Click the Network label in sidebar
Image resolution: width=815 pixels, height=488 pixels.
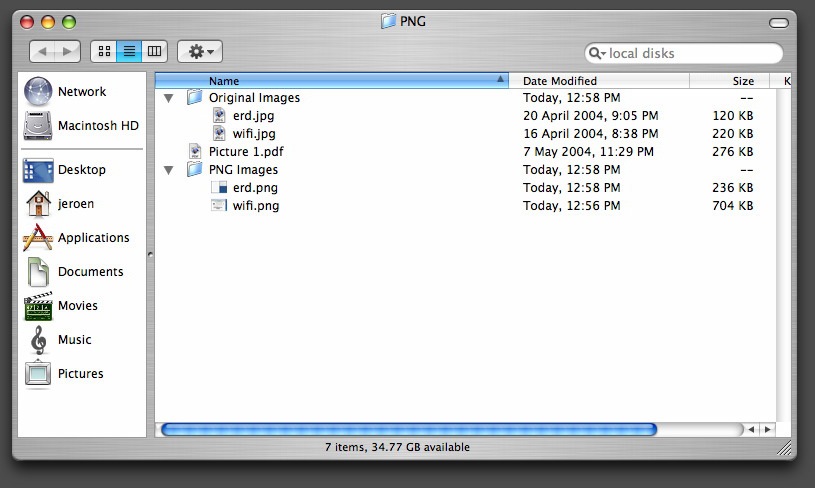point(82,91)
